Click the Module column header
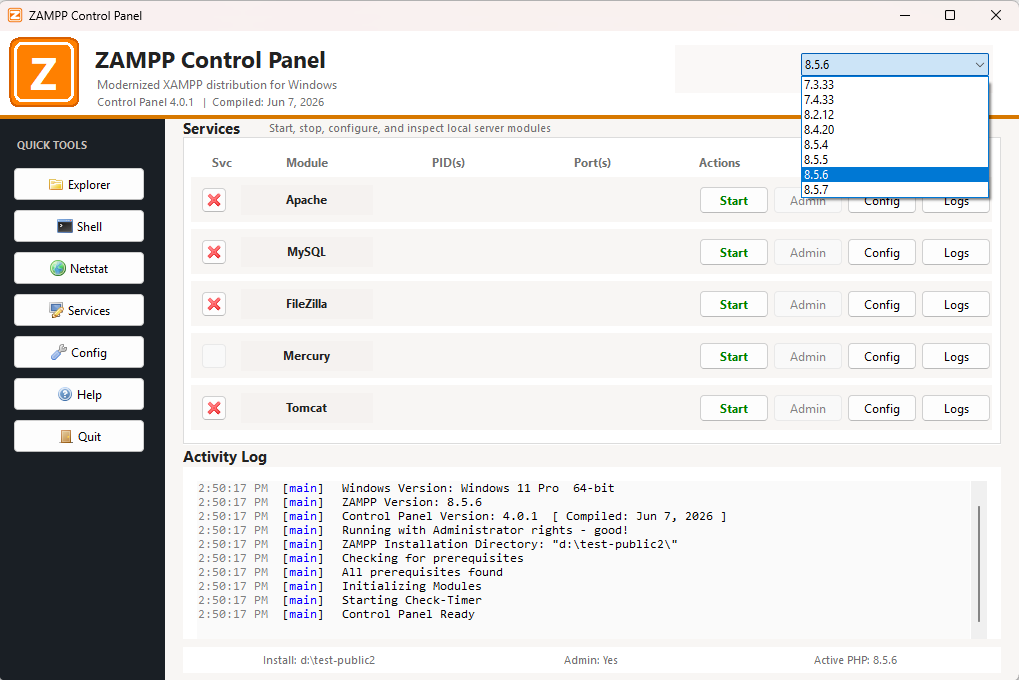1019x680 pixels. pyautogui.click(x=307, y=163)
